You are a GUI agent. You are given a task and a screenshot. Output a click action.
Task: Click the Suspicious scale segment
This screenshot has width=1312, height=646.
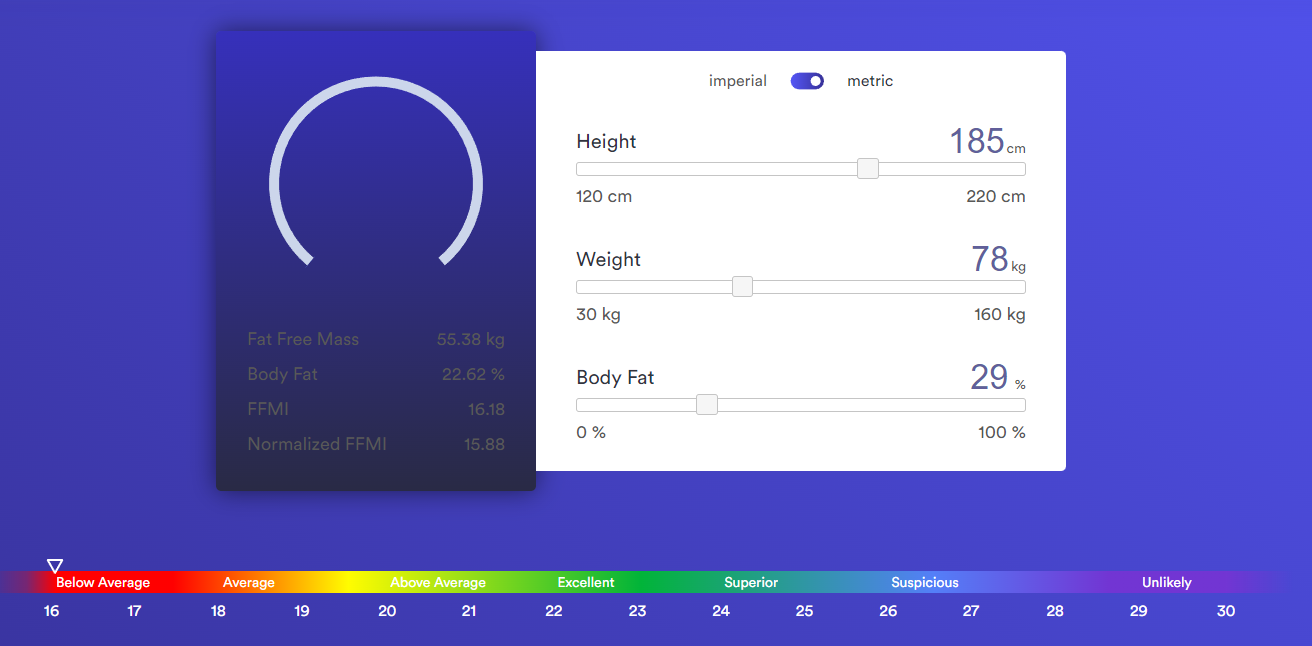click(925, 582)
